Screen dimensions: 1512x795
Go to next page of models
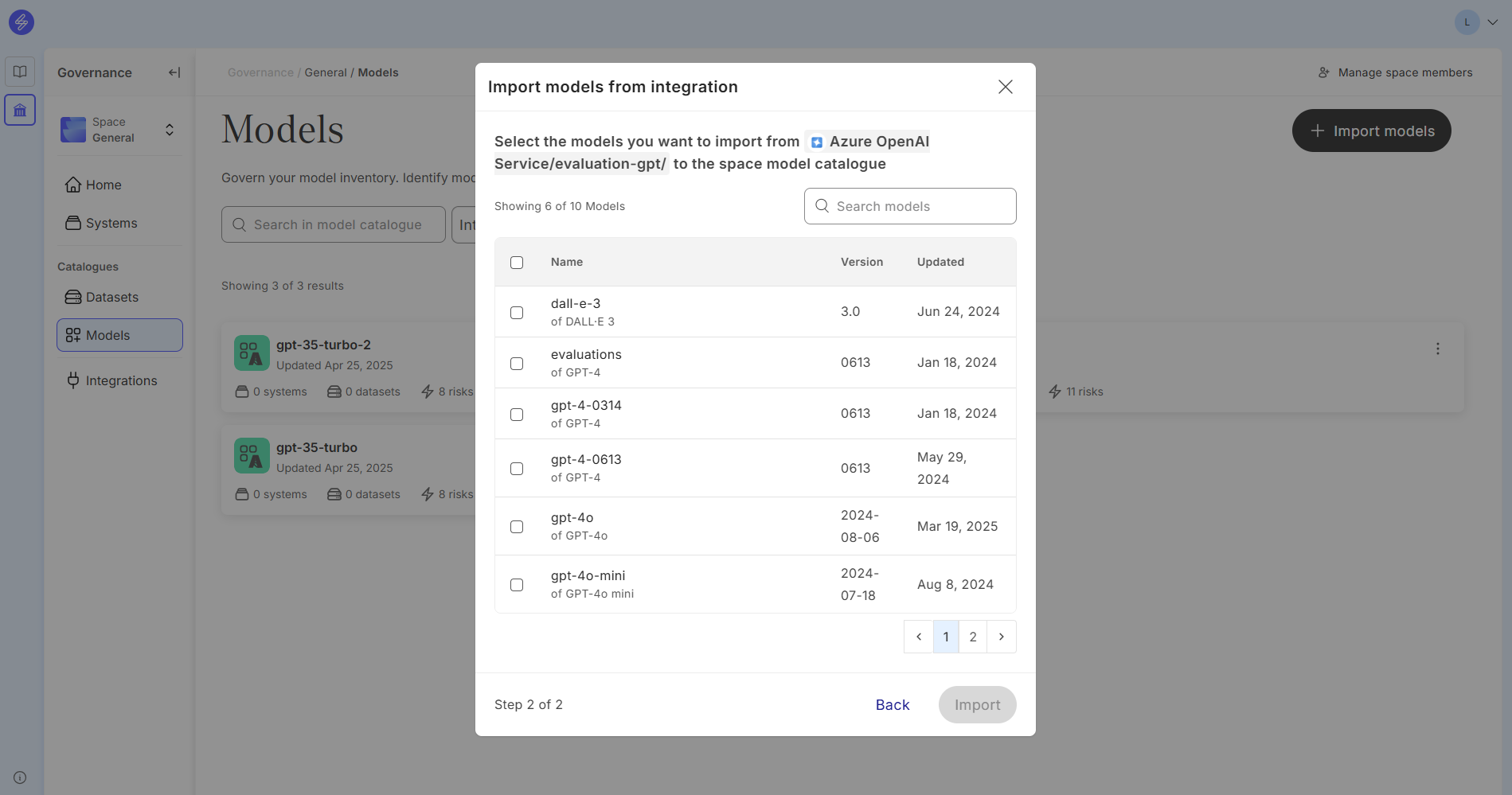[1001, 637]
